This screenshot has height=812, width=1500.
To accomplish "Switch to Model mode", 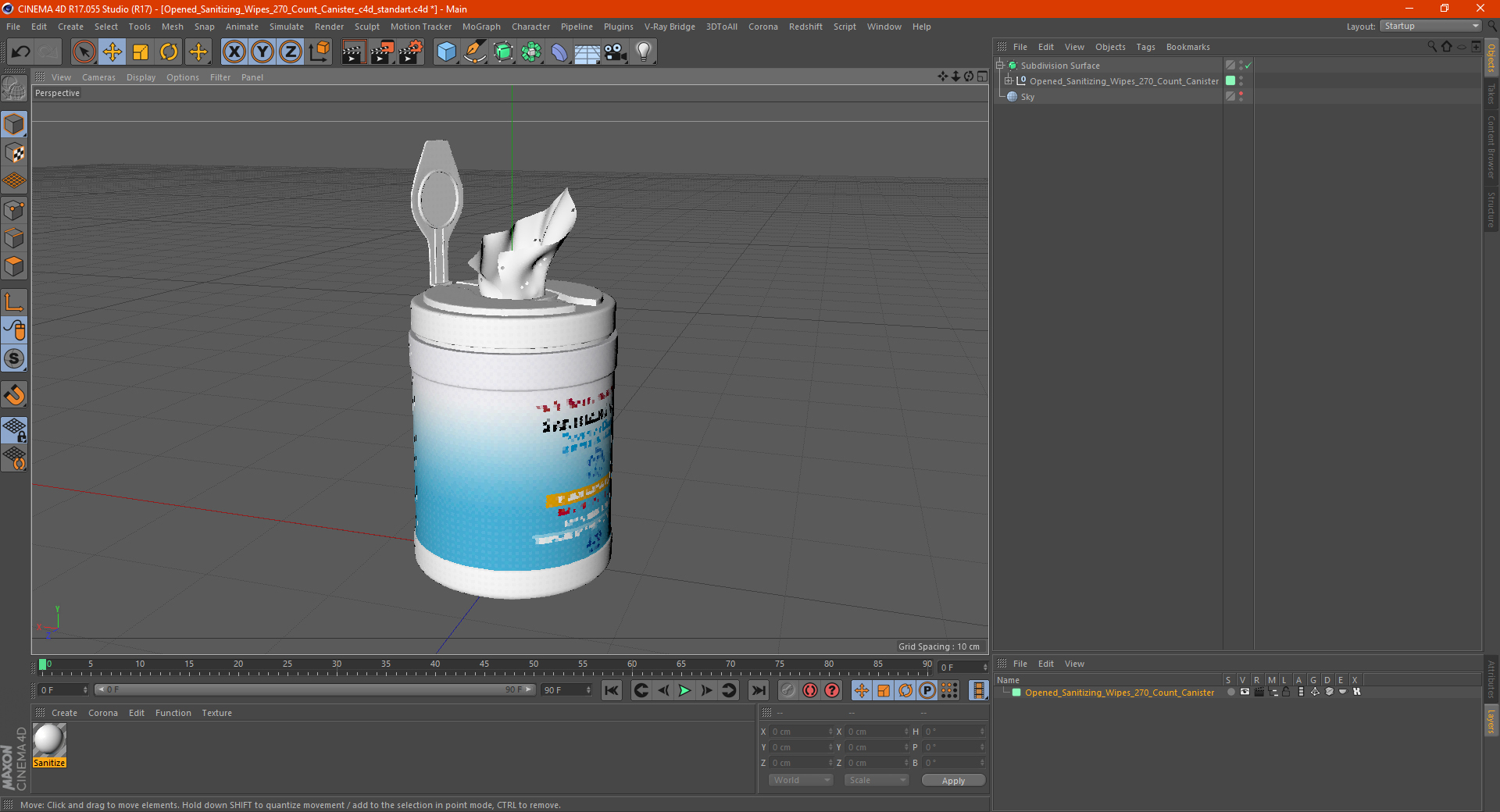I will tap(14, 124).
